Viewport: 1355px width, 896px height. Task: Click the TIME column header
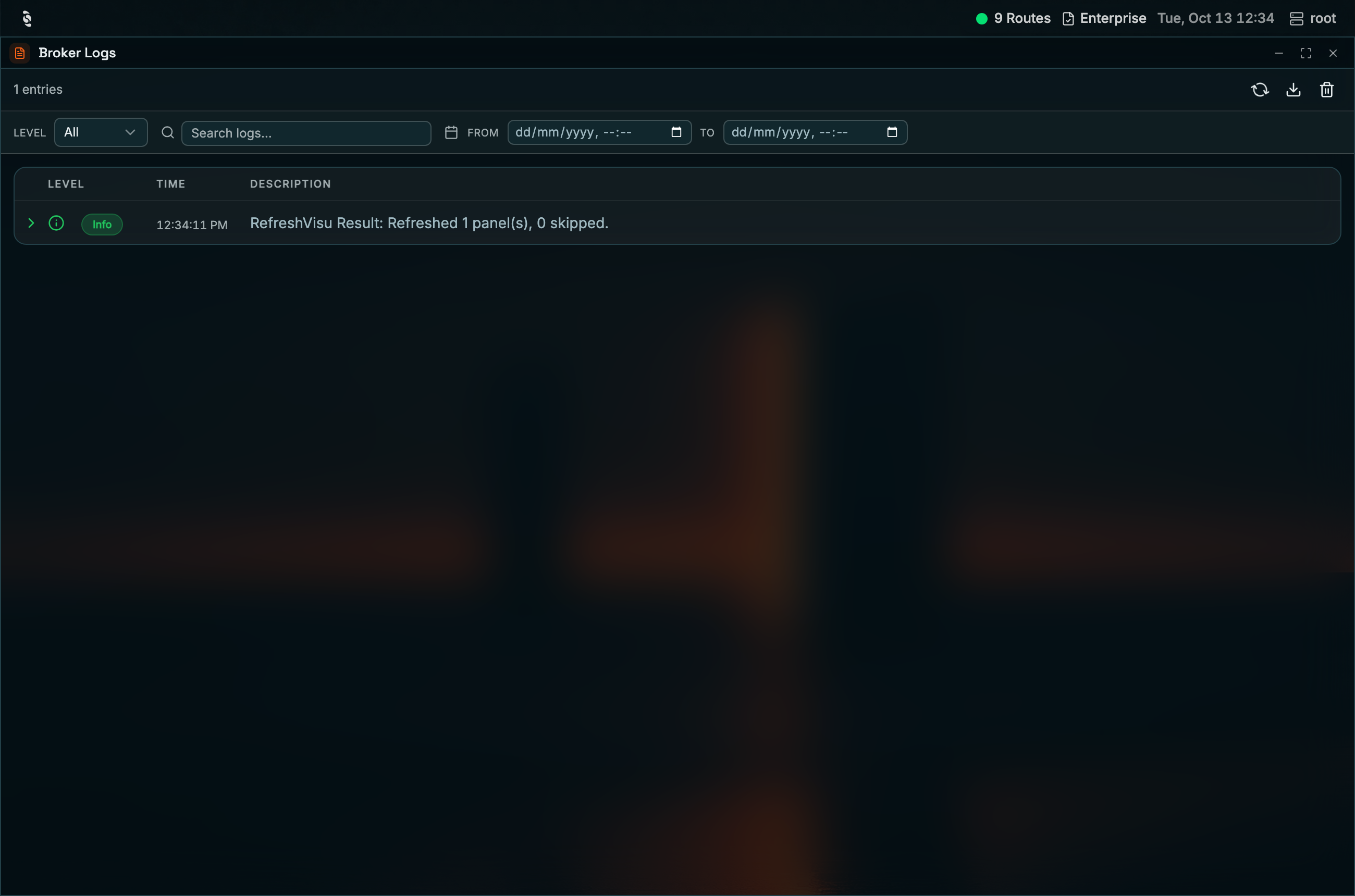coord(170,184)
